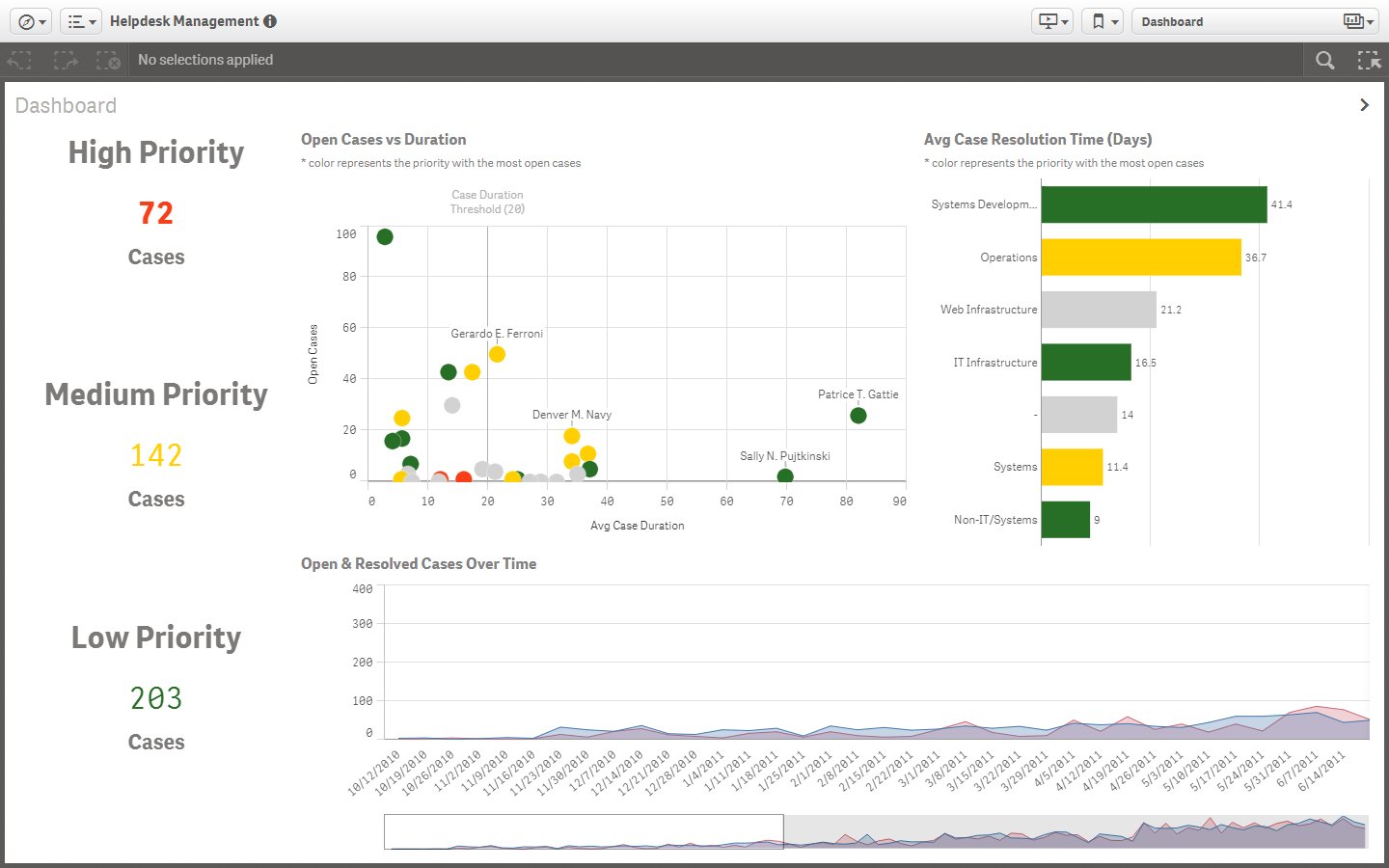
Task: Open the selections tool
Action: [x=1369, y=60]
